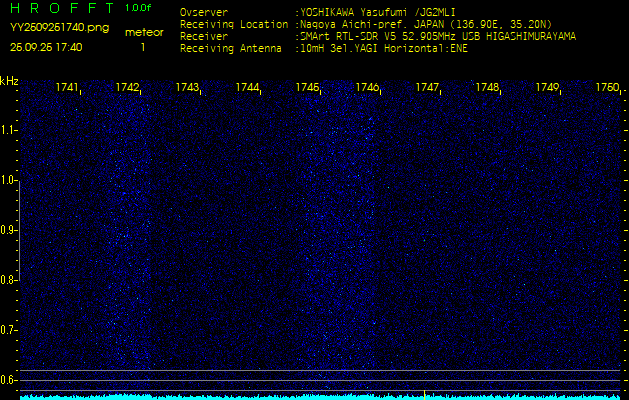
Task: Click the meteor count value 1
Action: click(143, 47)
